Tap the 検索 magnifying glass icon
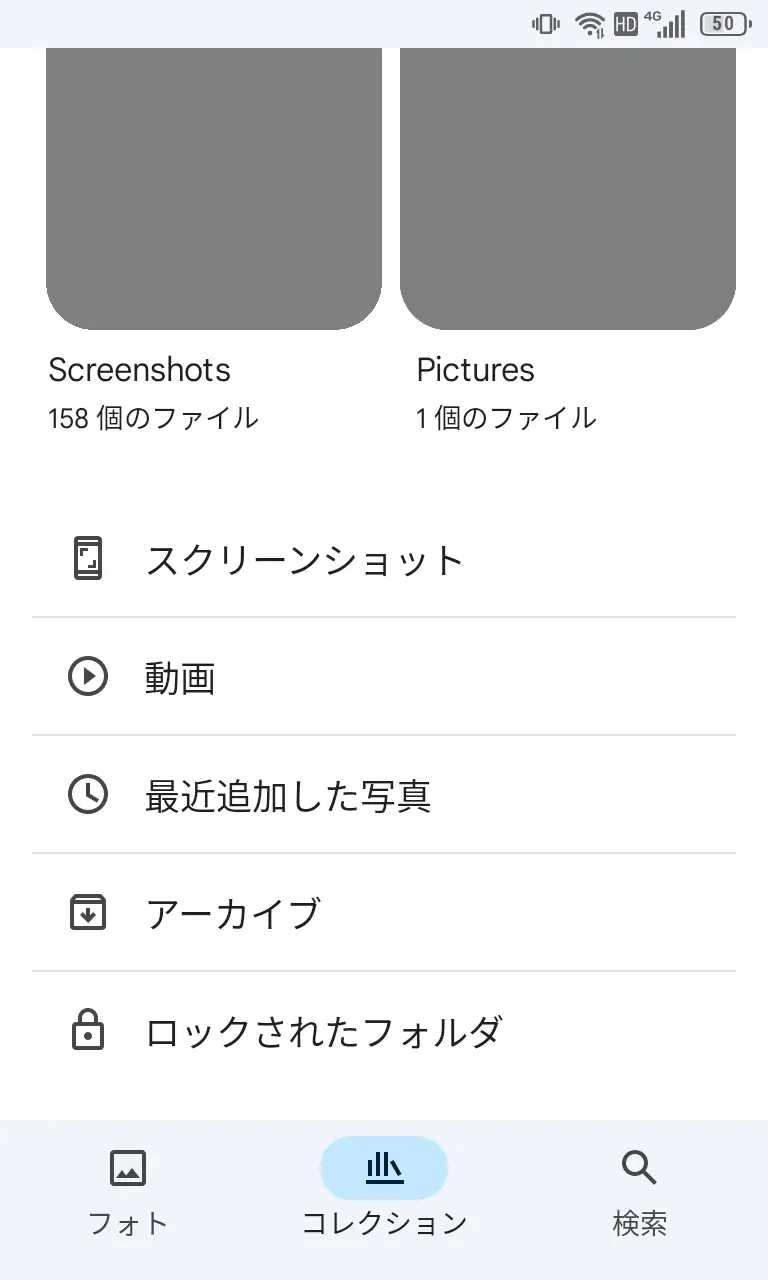The height and width of the screenshot is (1280, 768). 639,1167
